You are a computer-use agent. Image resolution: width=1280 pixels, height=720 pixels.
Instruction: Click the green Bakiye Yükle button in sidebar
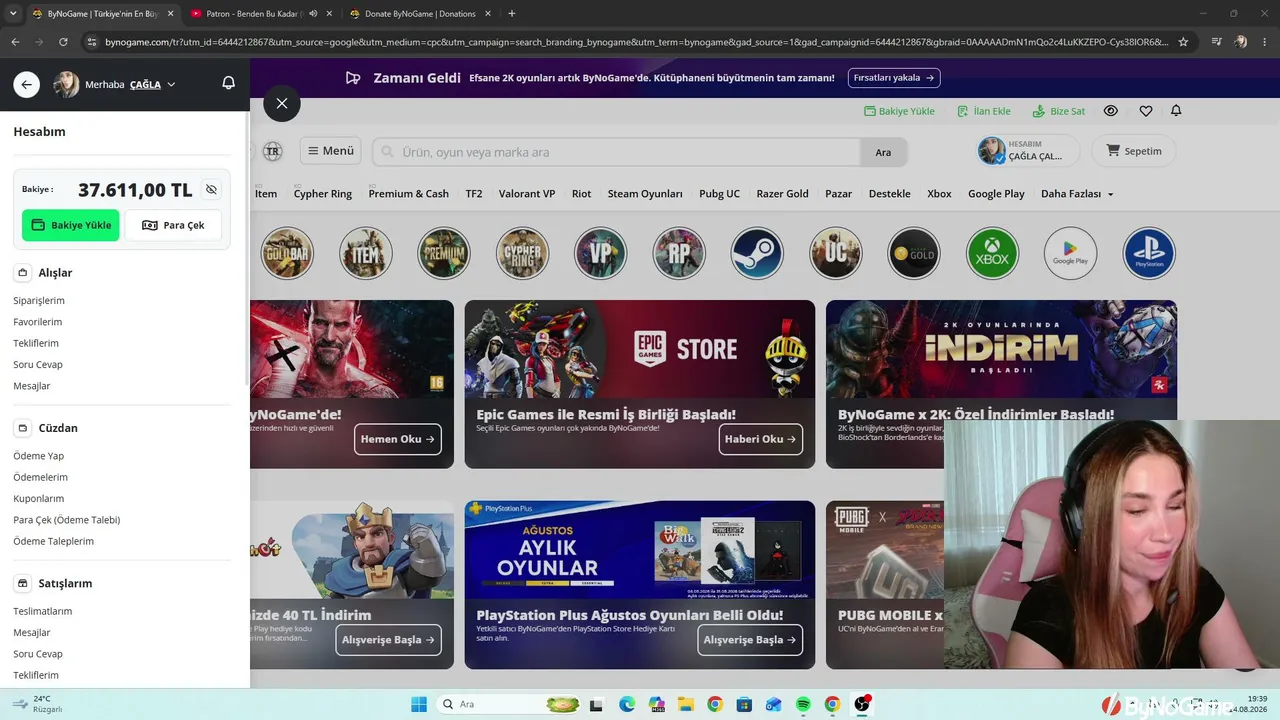(71, 225)
